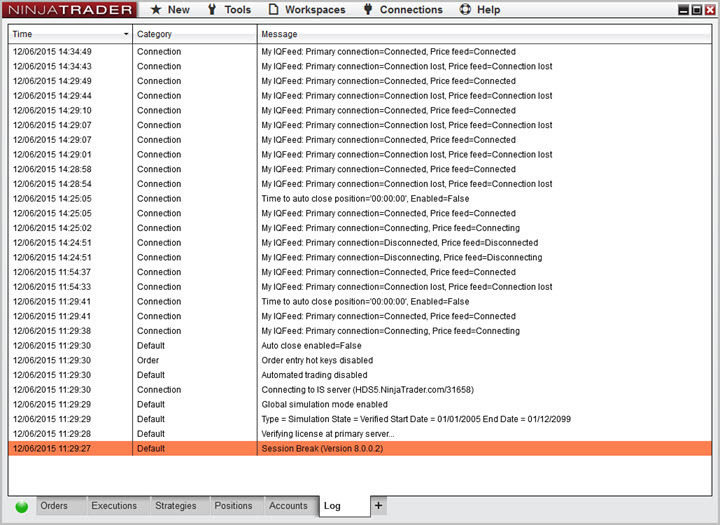Click the document icon beside Workspaces

click(273, 9)
